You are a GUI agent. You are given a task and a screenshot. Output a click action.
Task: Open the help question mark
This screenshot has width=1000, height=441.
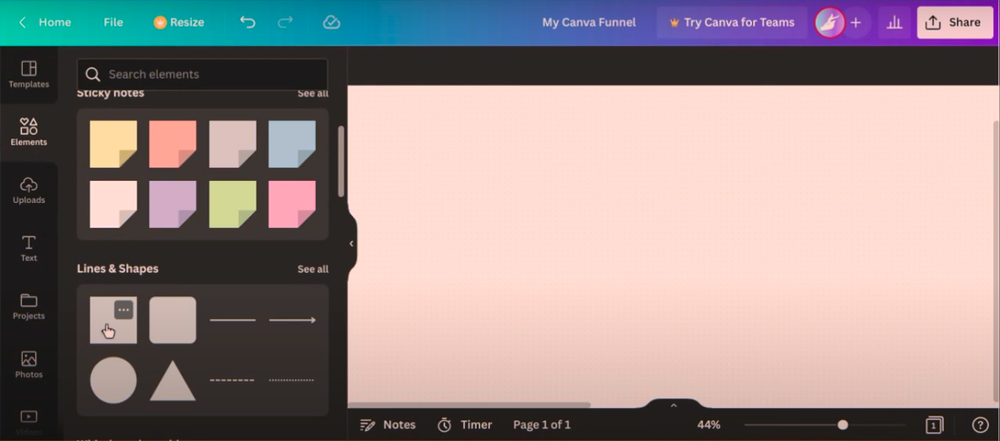click(980, 425)
